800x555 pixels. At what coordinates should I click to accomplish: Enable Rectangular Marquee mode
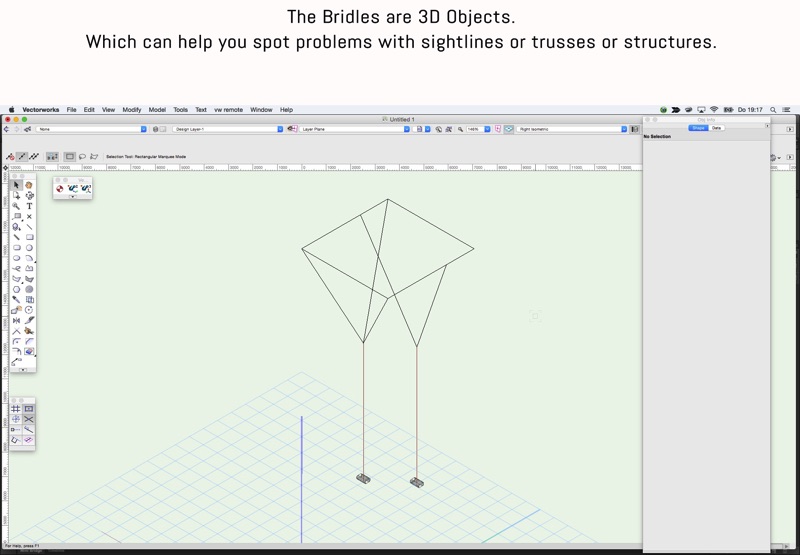[70, 157]
